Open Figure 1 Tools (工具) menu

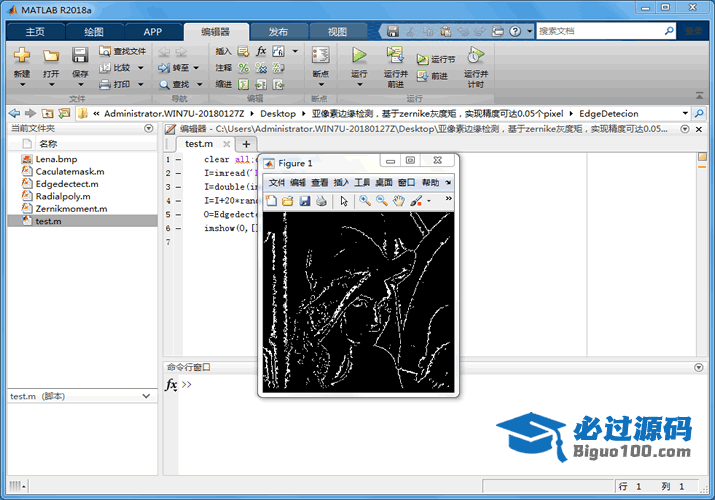(362, 182)
